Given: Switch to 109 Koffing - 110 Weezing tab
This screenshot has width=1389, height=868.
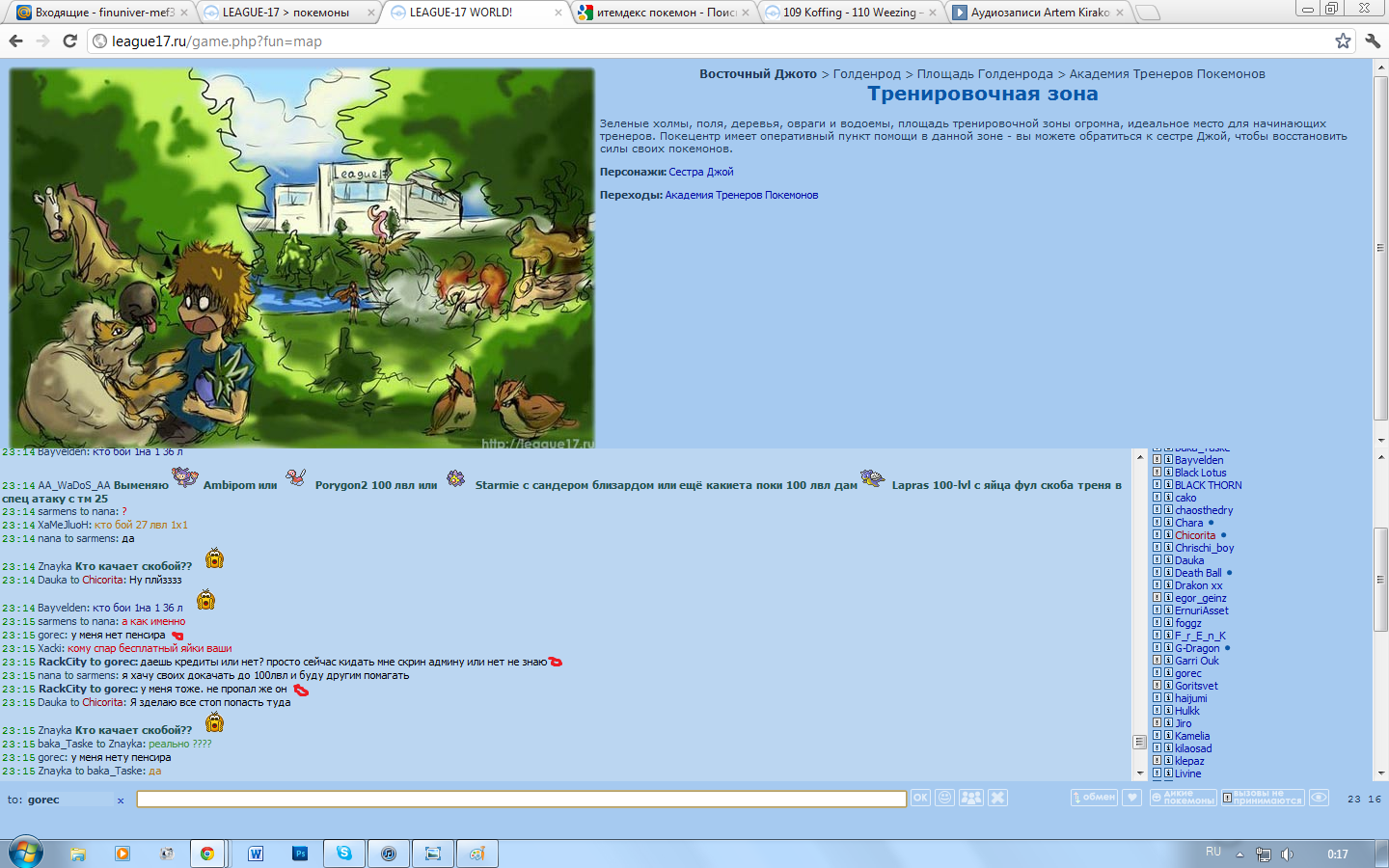Looking at the screenshot, I should point(850,13).
